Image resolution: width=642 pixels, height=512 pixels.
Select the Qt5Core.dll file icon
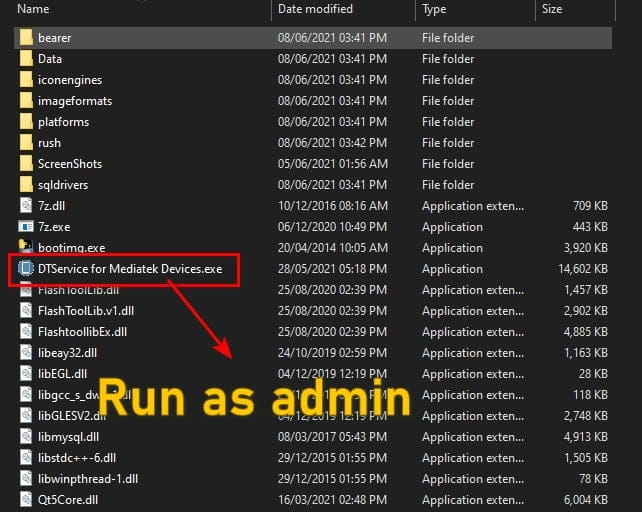coord(25,499)
